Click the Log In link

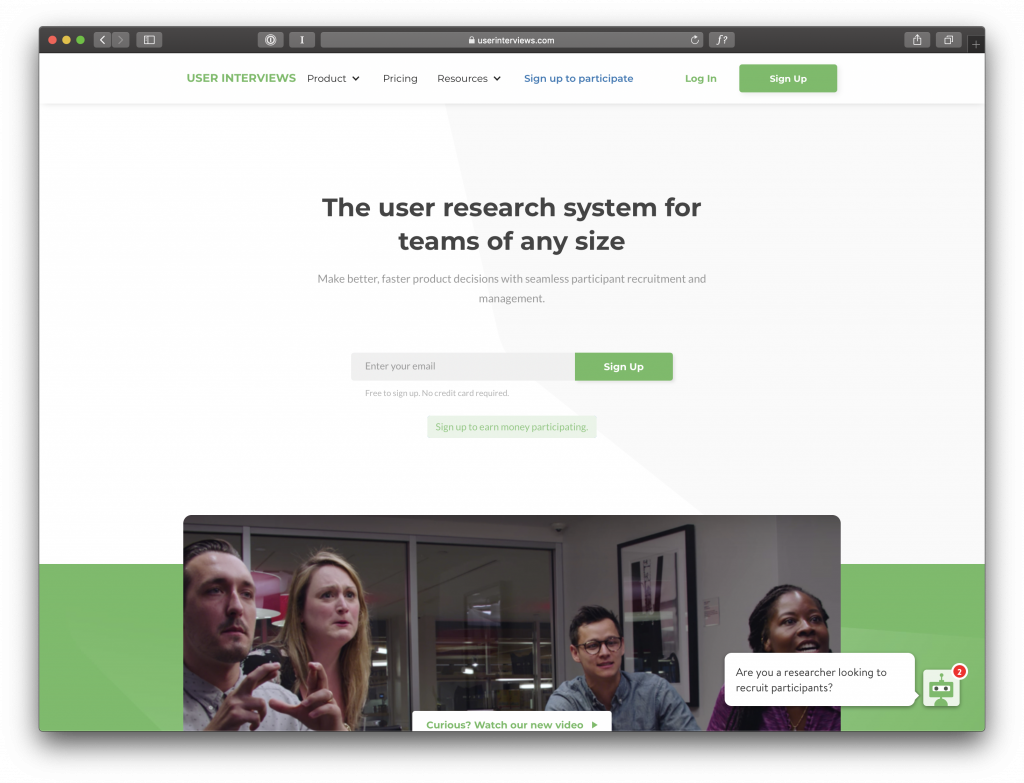[x=701, y=78]
